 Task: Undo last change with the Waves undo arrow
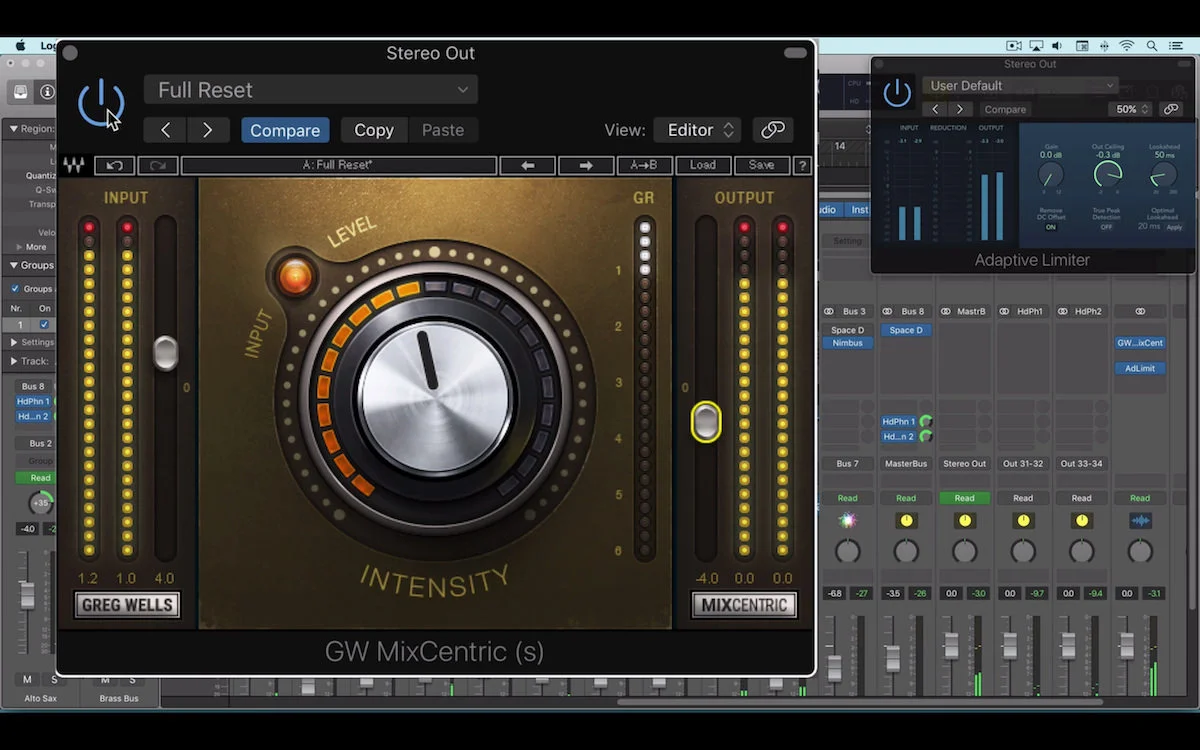coord(113,165)
